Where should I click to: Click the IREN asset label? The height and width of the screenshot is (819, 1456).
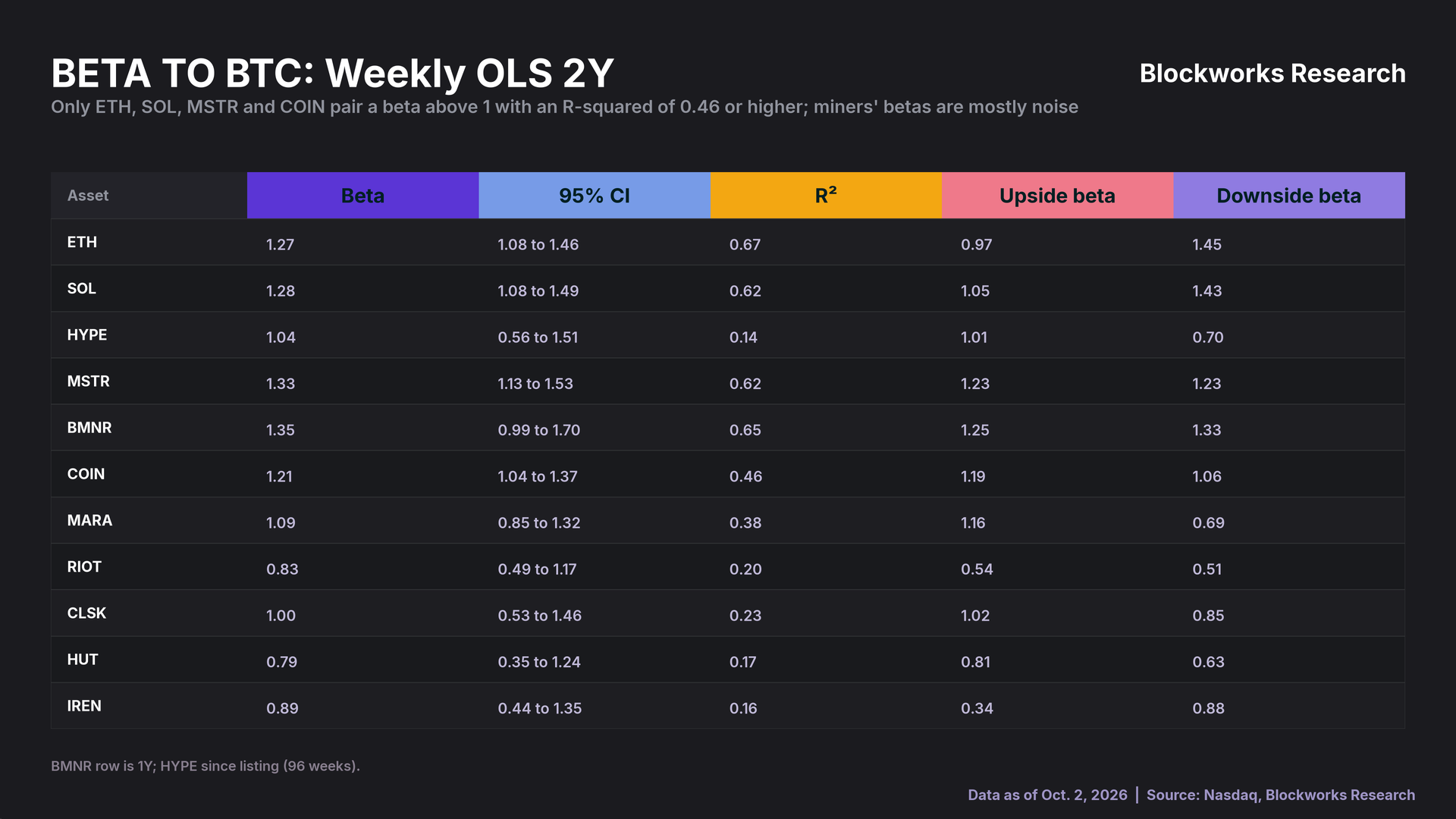[84, 705]
